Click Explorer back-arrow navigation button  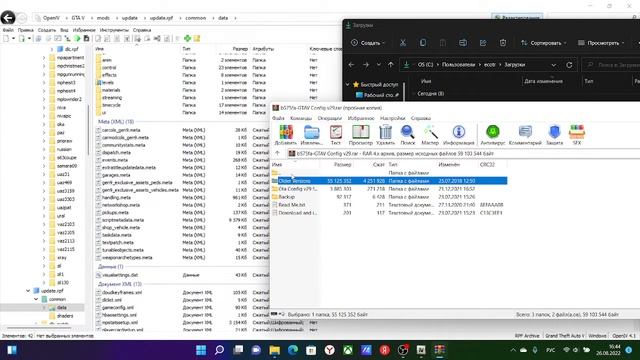(351, 65)
